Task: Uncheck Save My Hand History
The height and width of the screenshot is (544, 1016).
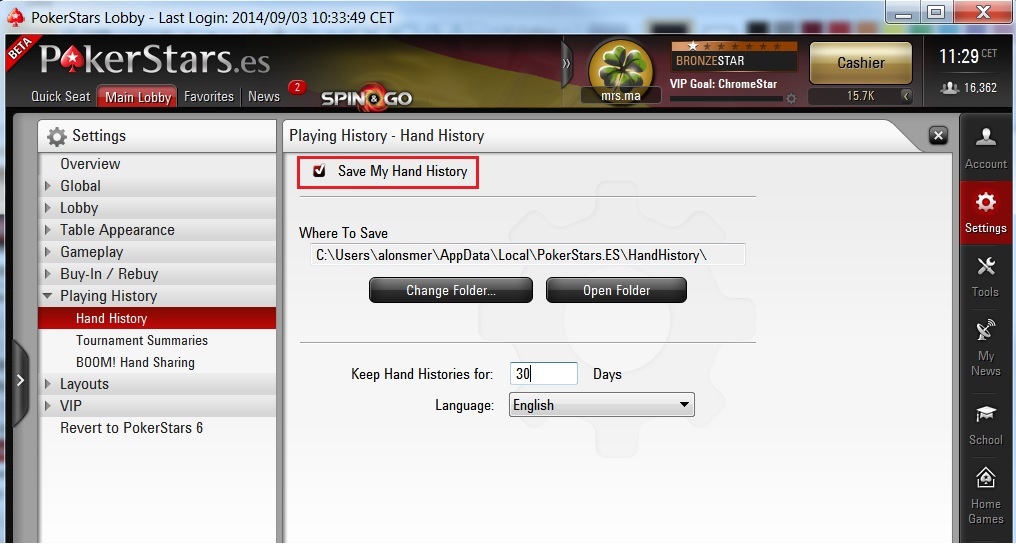Action: [319, 171]
